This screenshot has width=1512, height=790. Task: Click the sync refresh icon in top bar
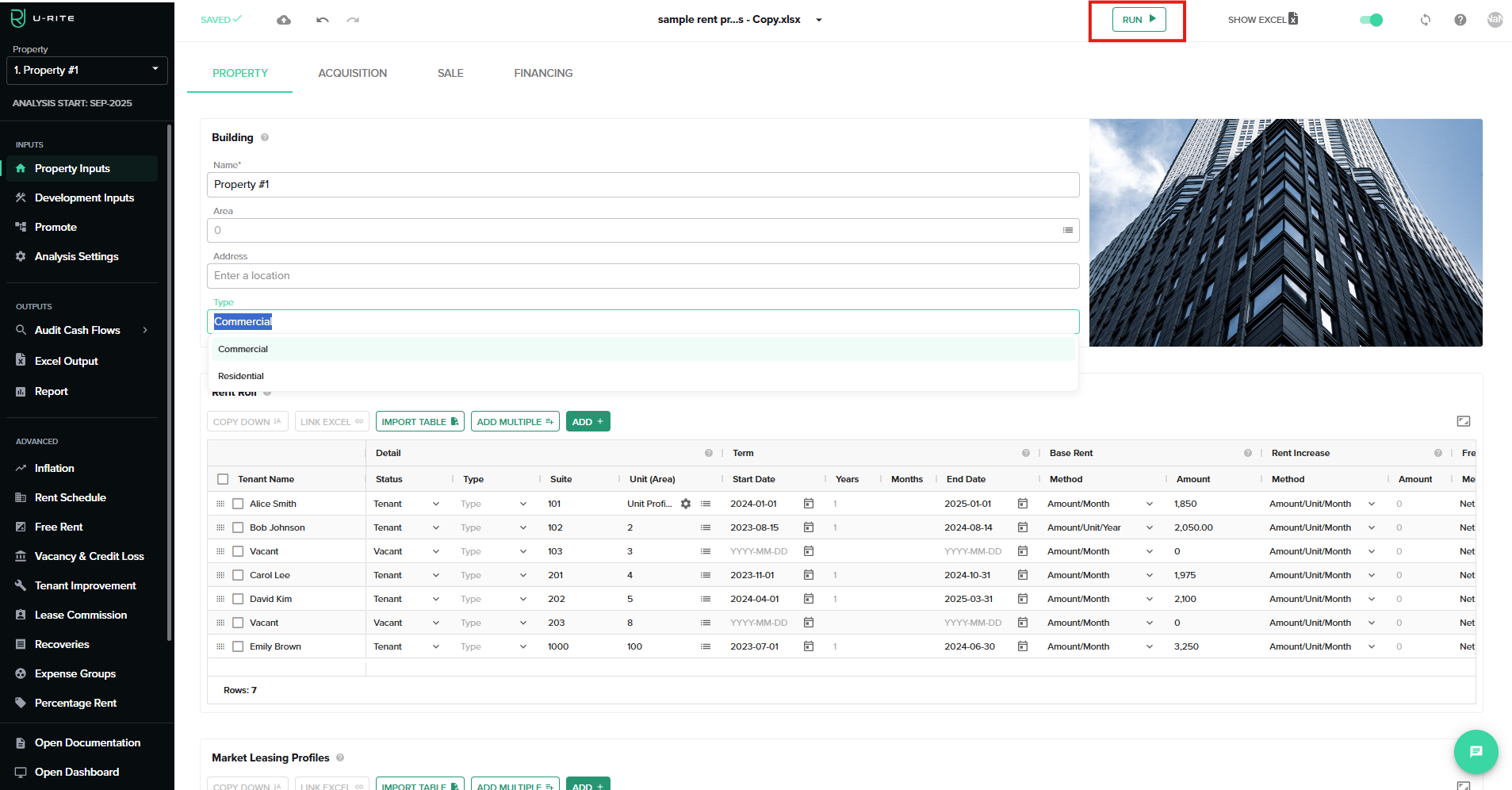tap(1426, 20)
